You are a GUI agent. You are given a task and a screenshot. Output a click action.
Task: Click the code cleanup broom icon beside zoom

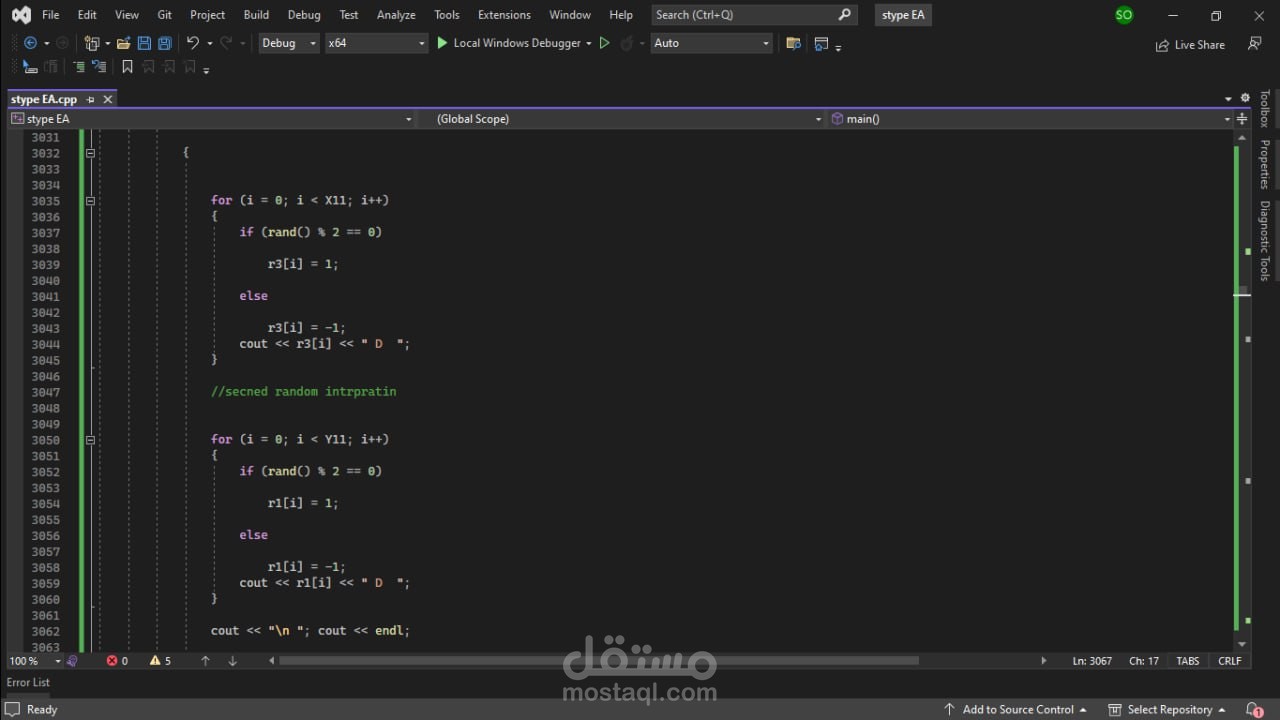[72, 661]
